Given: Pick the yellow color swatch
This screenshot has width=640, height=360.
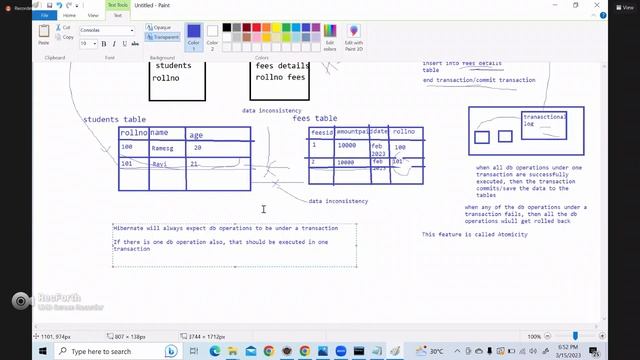Looking at the screenshot, I should click(x=276, y=27).
